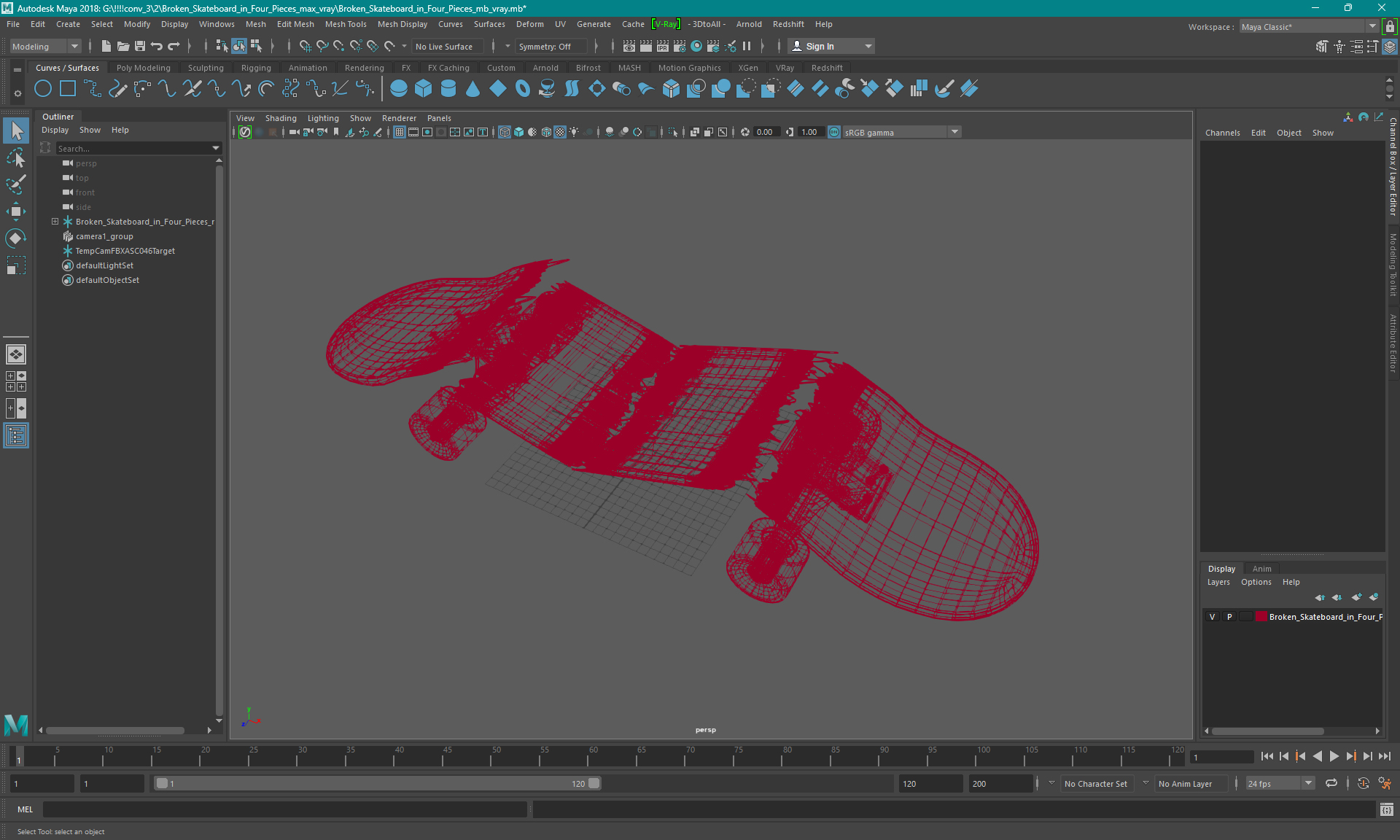
Task: Click the Lasso selection tool
Action: (16, 157)
